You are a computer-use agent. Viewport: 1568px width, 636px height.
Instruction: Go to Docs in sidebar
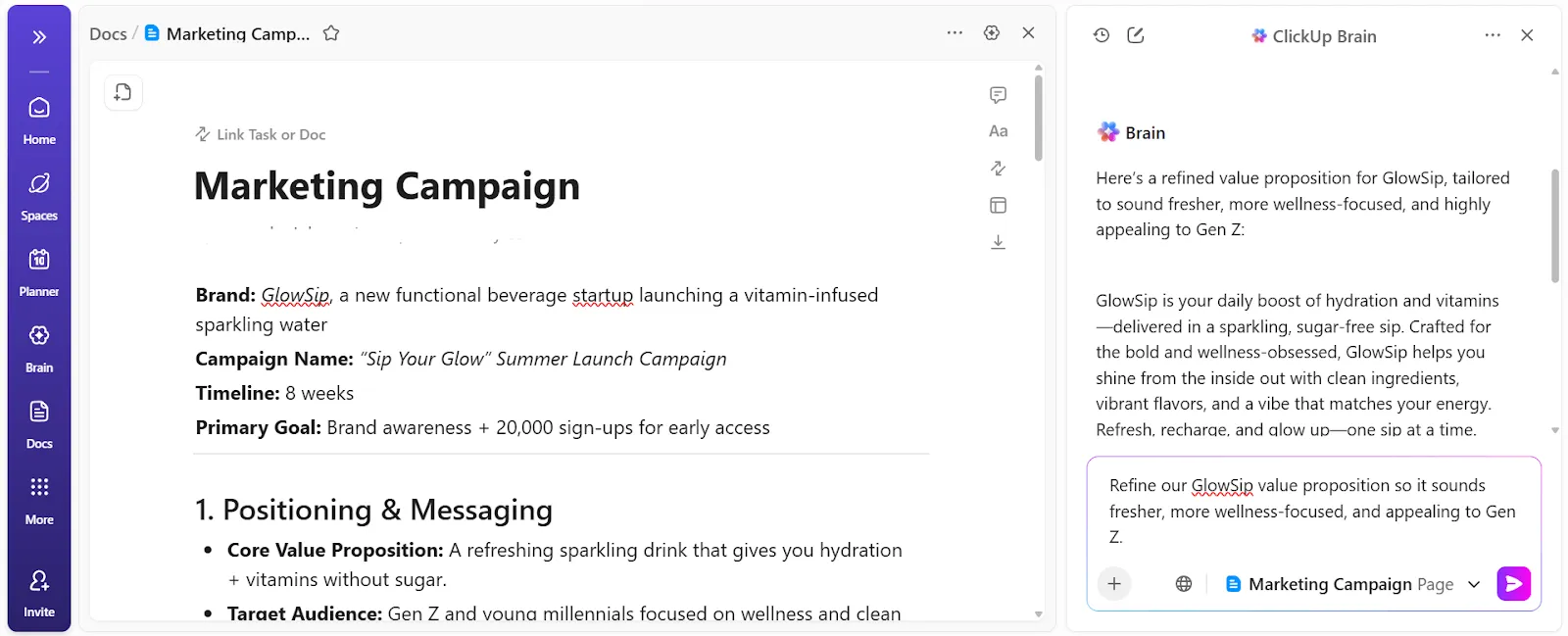(39, 423)
